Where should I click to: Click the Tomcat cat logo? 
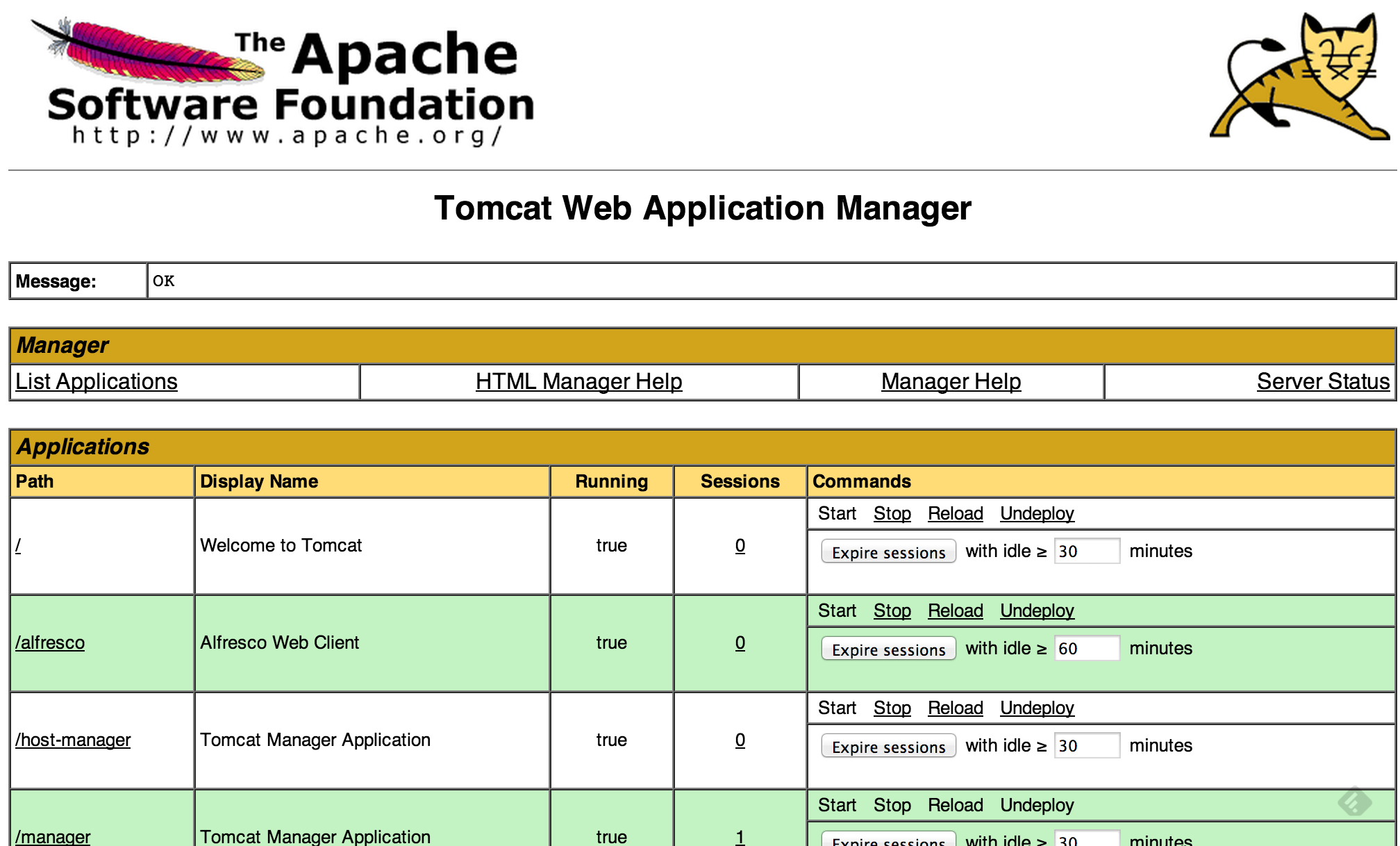pyautogui.click(x=1299, y=76)
